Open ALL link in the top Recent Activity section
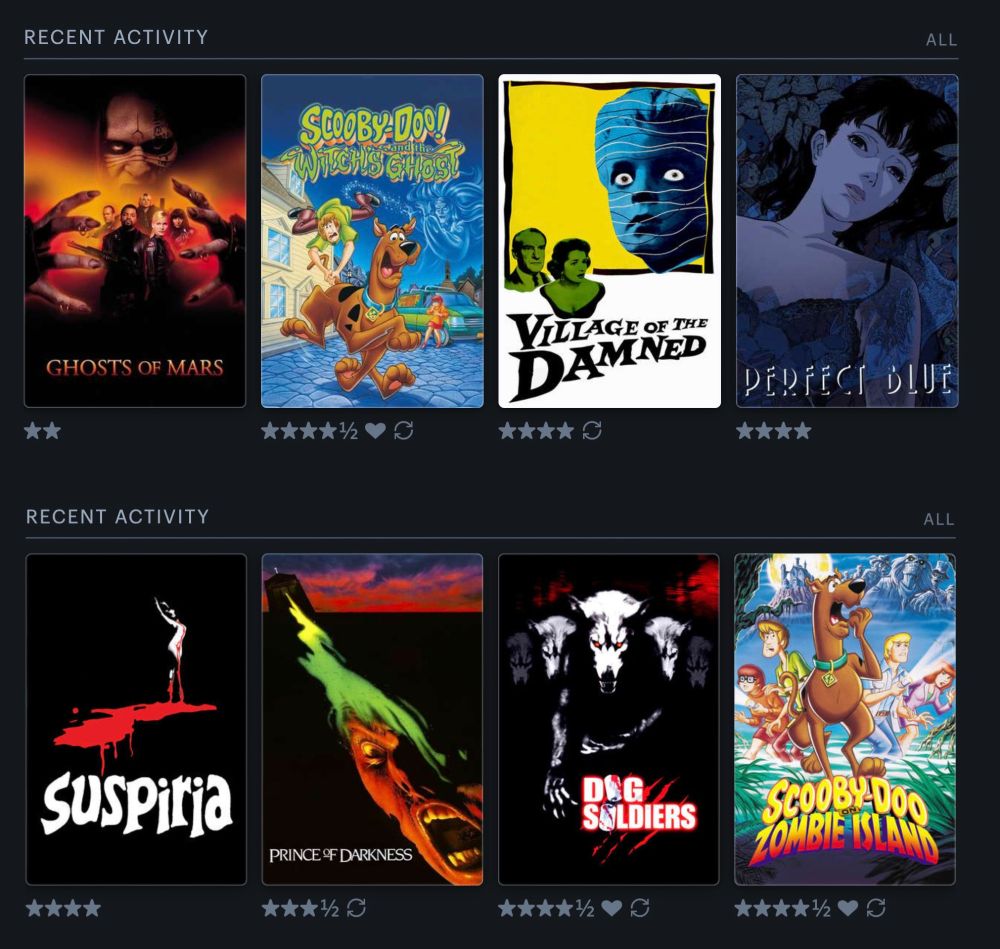 941,40
